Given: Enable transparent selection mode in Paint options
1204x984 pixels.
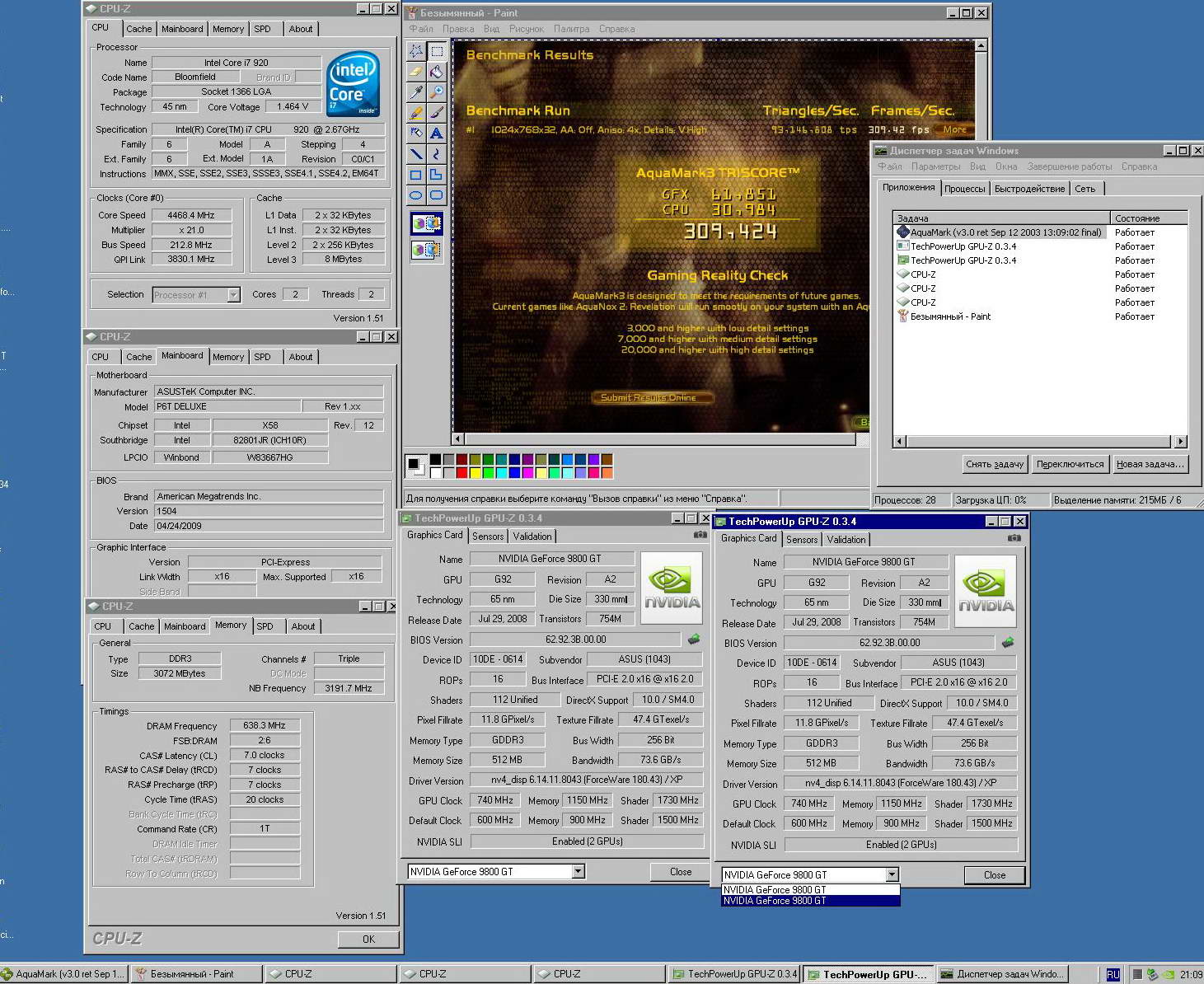Looking at the screenshot, I should point(426,249).
